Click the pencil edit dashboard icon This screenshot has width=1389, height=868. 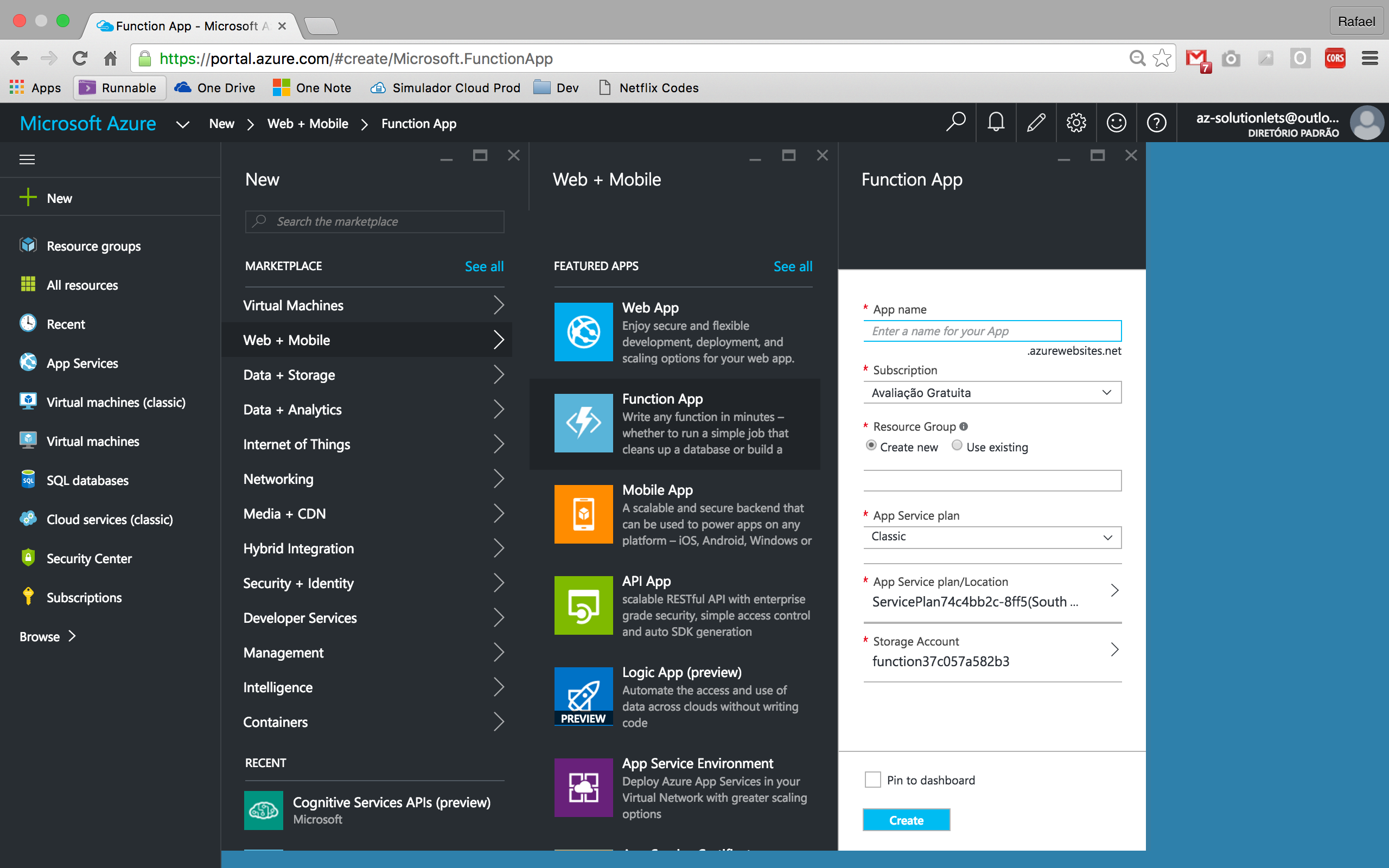click(1036, 122)
